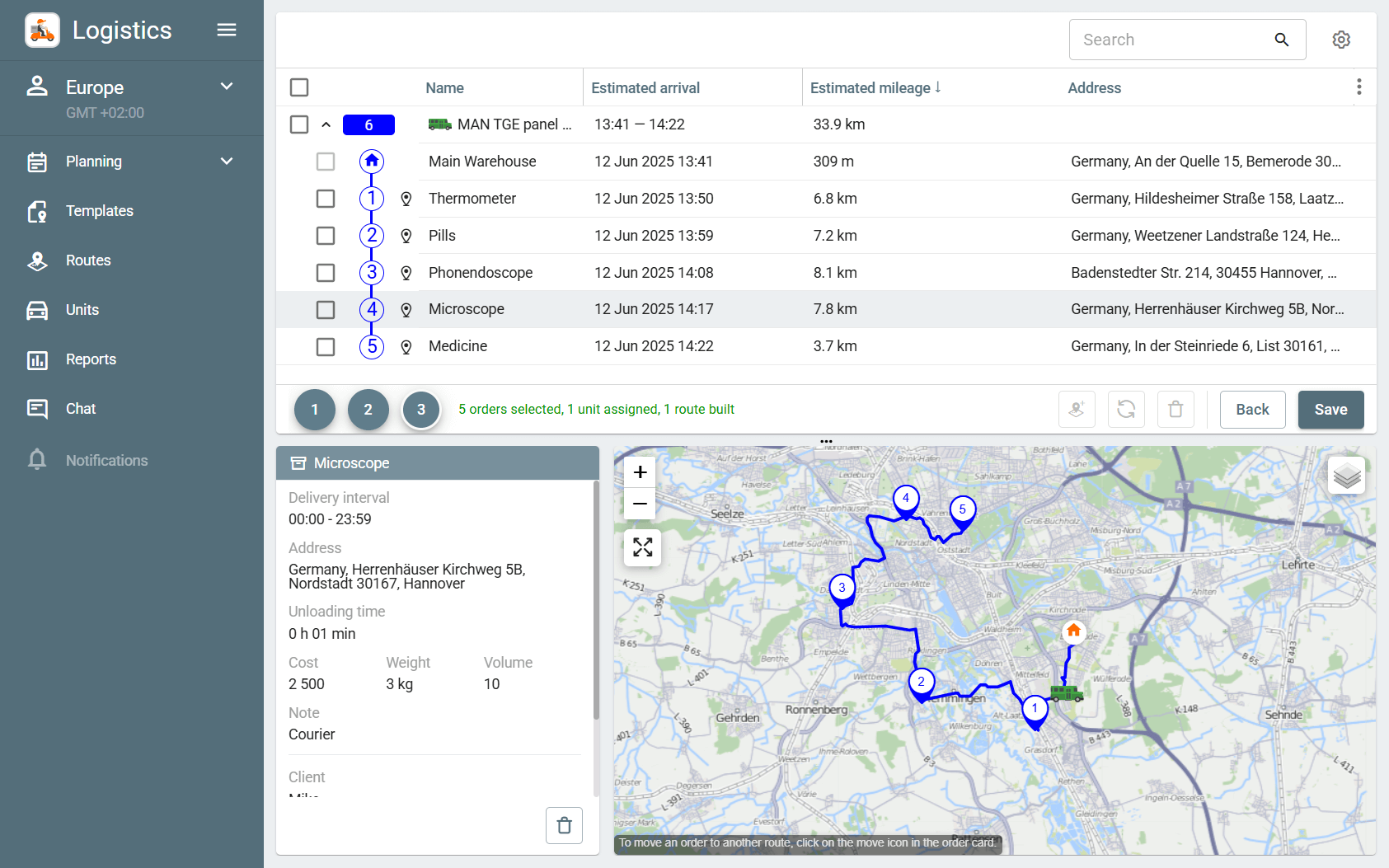
Task: Expand the map to fullscreen
Action: tap(641, 547)
